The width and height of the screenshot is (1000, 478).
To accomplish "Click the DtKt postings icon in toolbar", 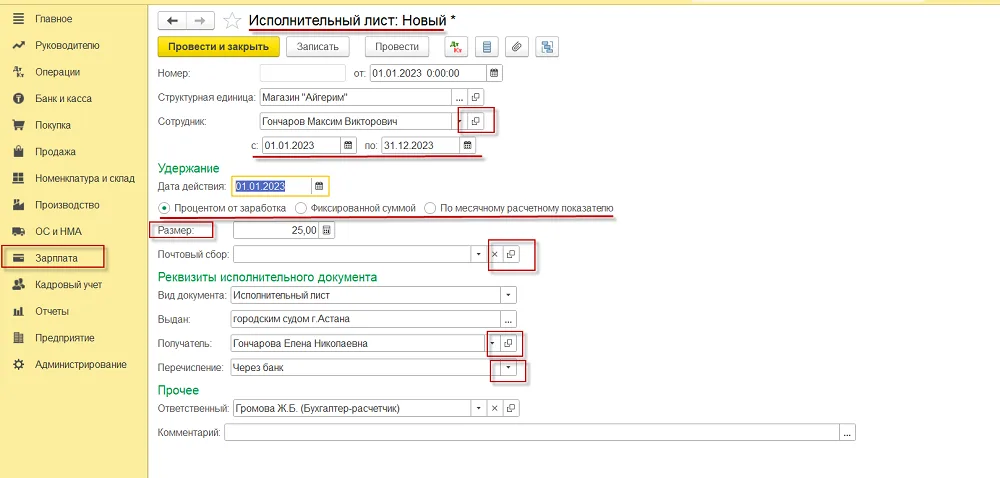I will click(x=455, y=47).
